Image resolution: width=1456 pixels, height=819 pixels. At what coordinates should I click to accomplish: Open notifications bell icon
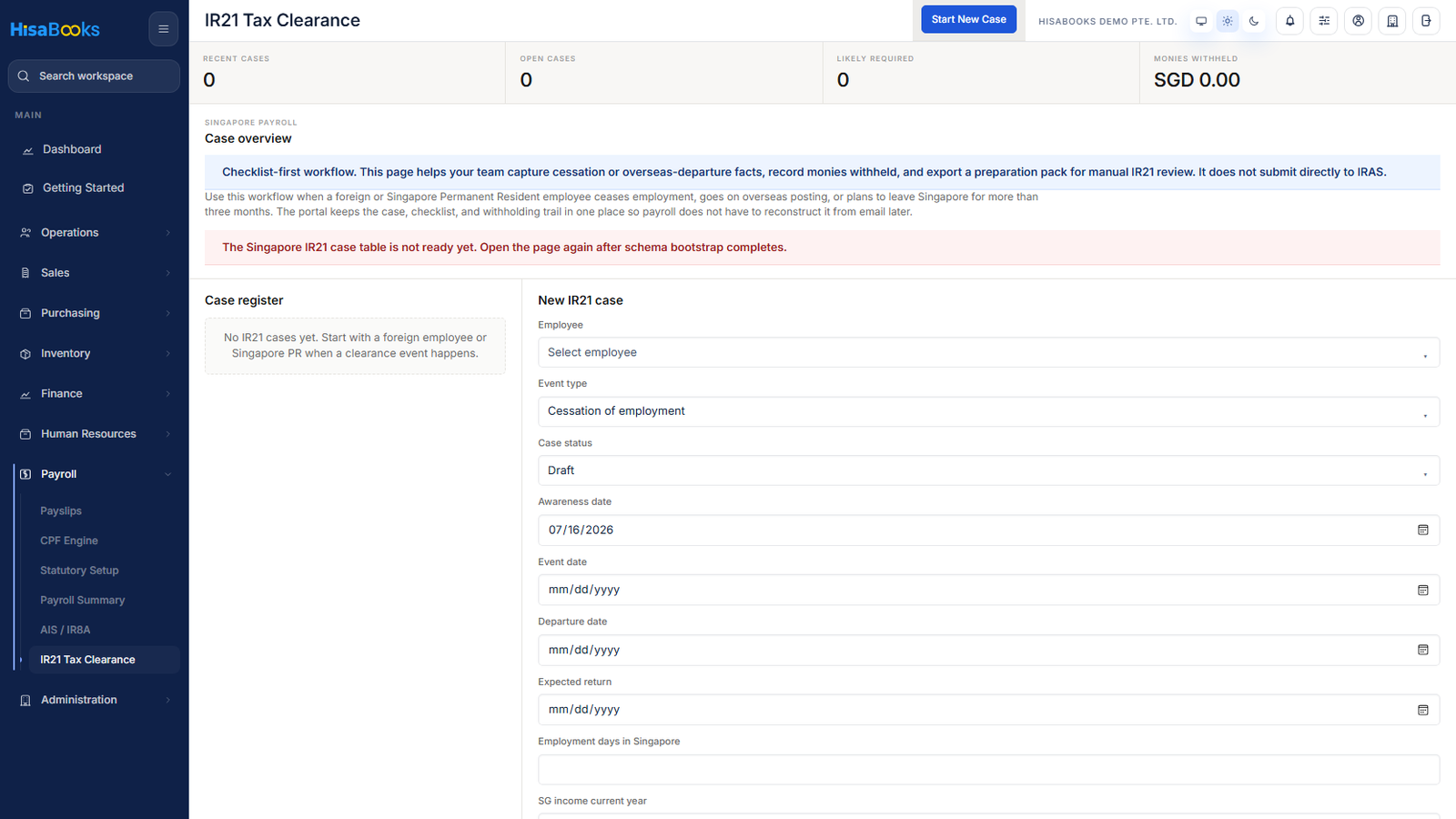coord(1289,21)
